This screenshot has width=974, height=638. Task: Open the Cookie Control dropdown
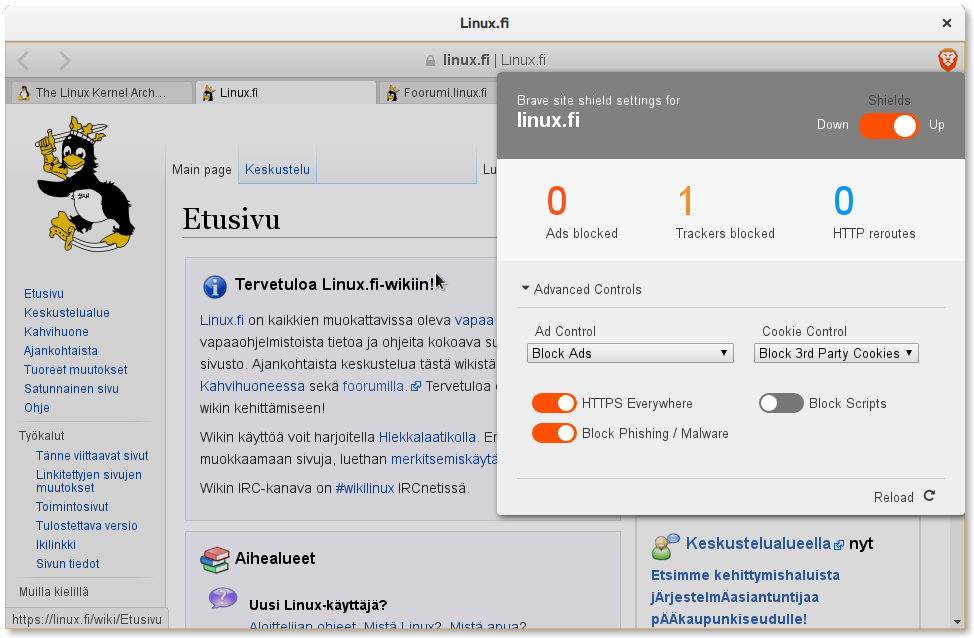pos(836,353)
